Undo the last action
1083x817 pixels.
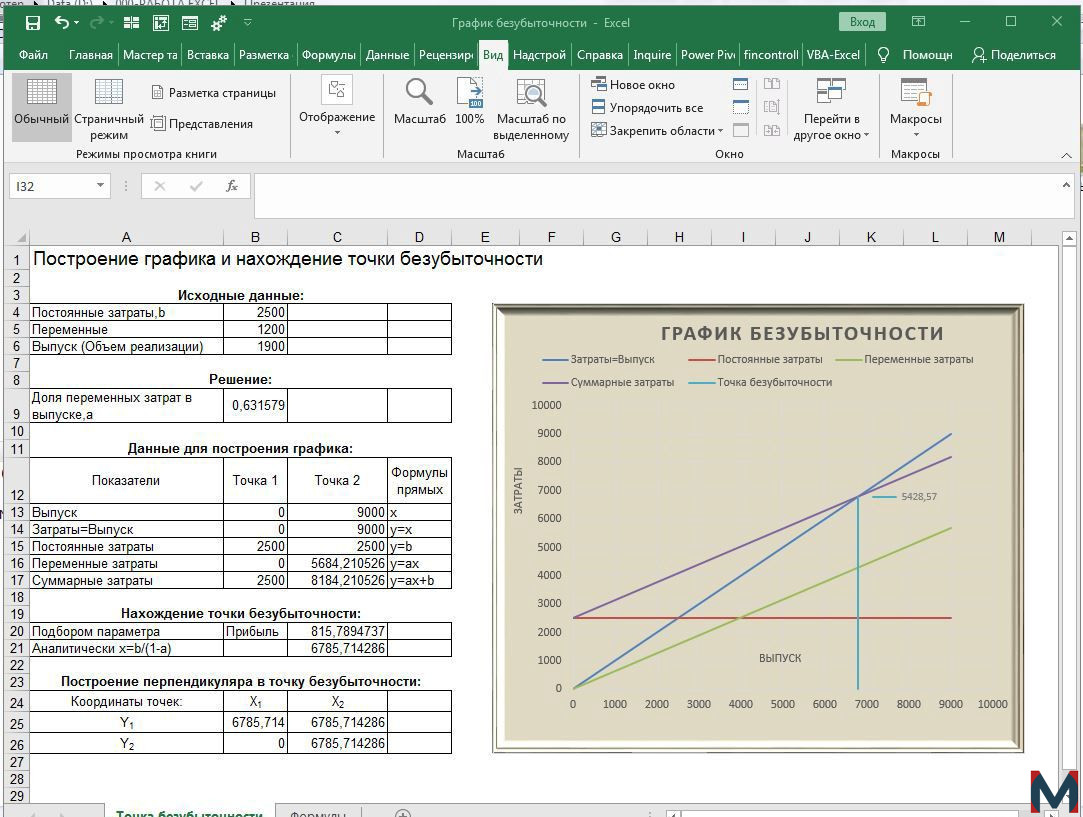pyautogui.click(x=61, y=23)
